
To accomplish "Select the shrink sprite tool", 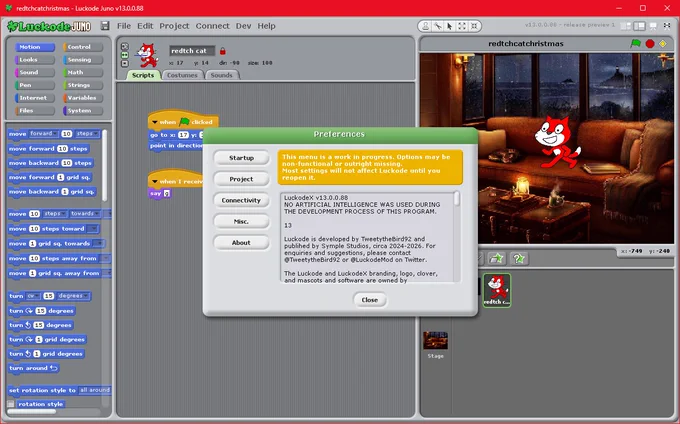I will click(x=474, y=26).
